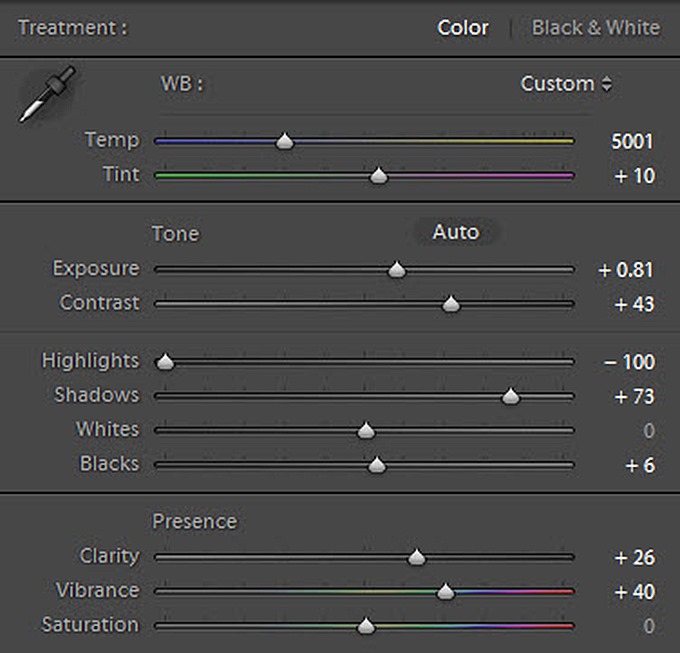This screenshot has height=653, width=680.
Task: Click the Tint slider handle
Action: 378,176
